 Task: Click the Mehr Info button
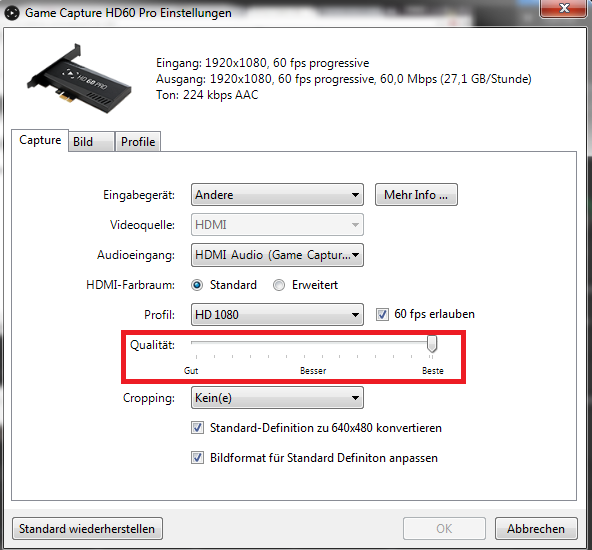(416, 195)
